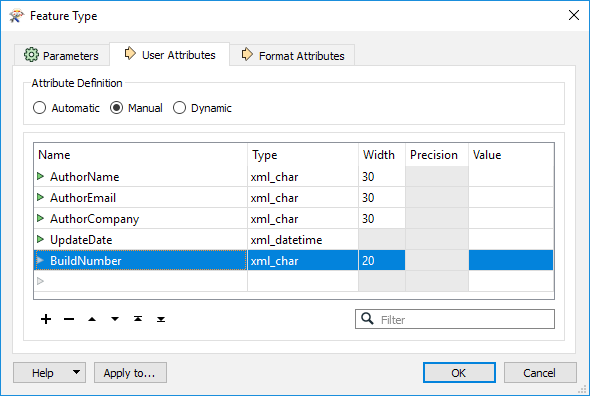Open the Help button dropdown arrow
This screenshot has width=590, height=396.
pos(76,372)
